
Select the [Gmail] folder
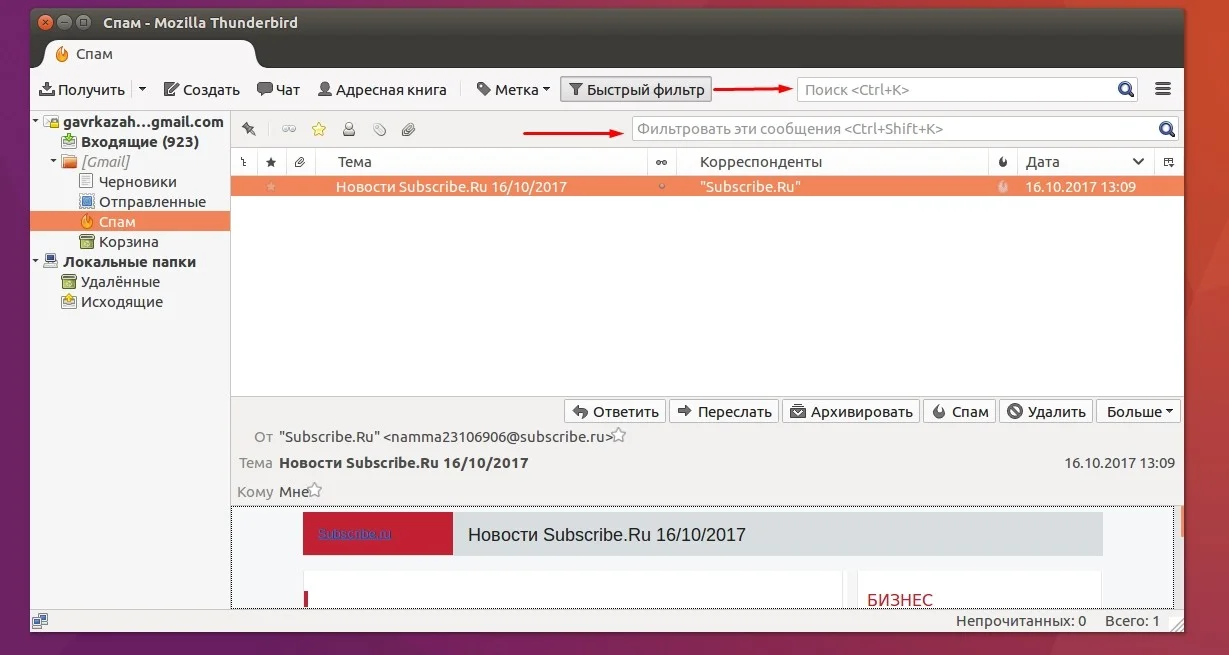click(x=96, y=162)
